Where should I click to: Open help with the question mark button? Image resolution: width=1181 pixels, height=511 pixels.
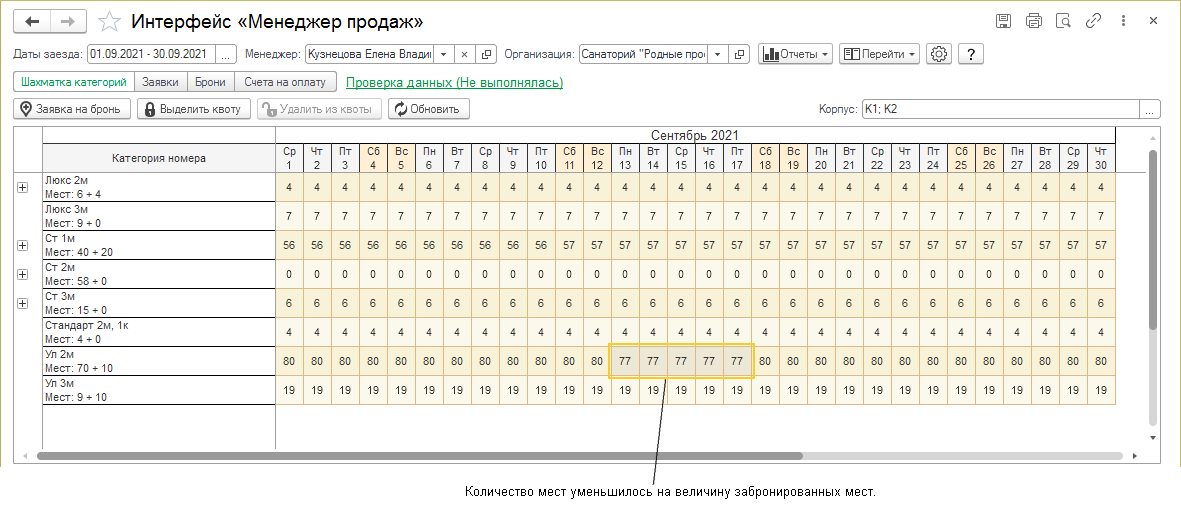972,54
